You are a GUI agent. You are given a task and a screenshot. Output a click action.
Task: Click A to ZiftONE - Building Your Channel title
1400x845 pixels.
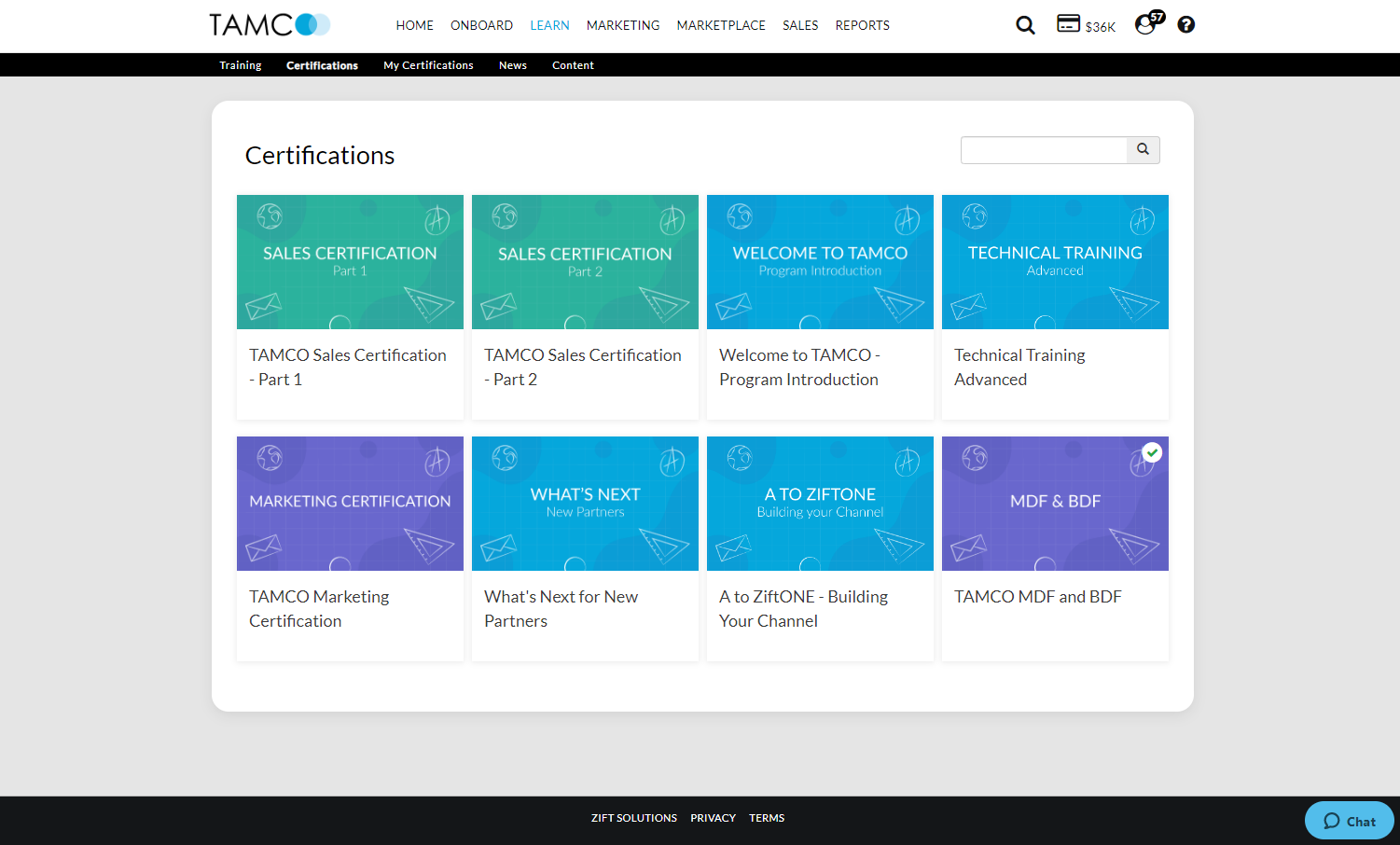point(803,609)
